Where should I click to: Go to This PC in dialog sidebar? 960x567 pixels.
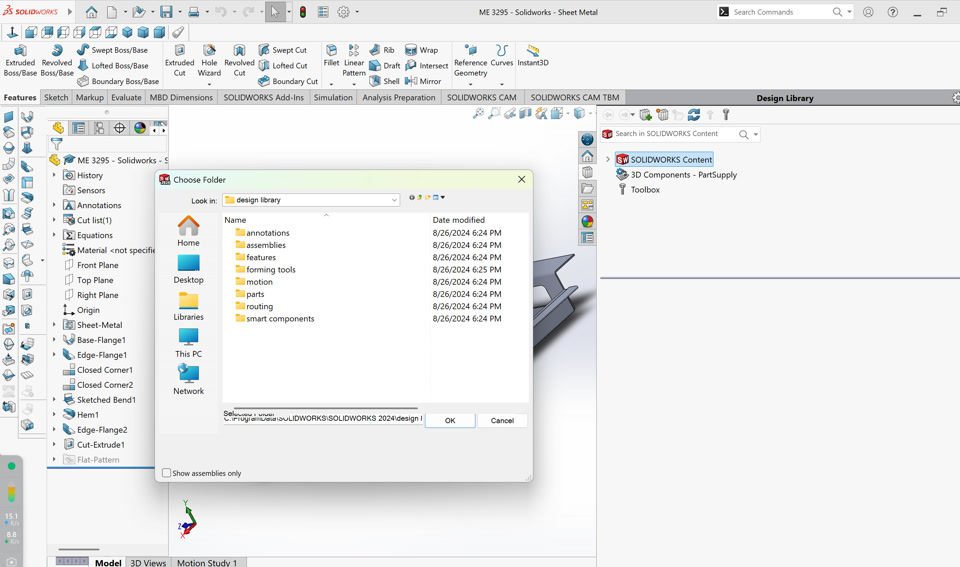[189, 344]
